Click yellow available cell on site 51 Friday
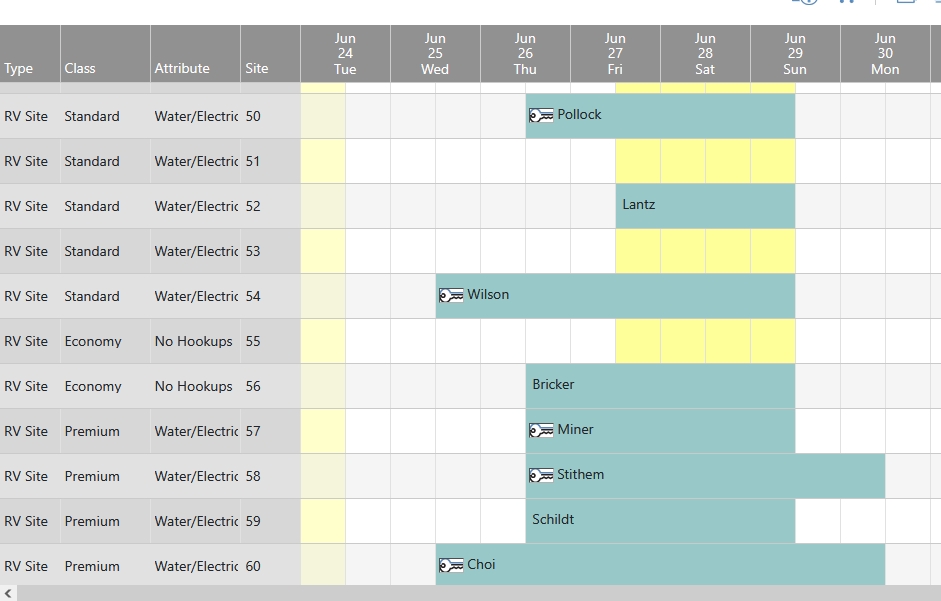941x601 pixels. [x=638, y=161]
